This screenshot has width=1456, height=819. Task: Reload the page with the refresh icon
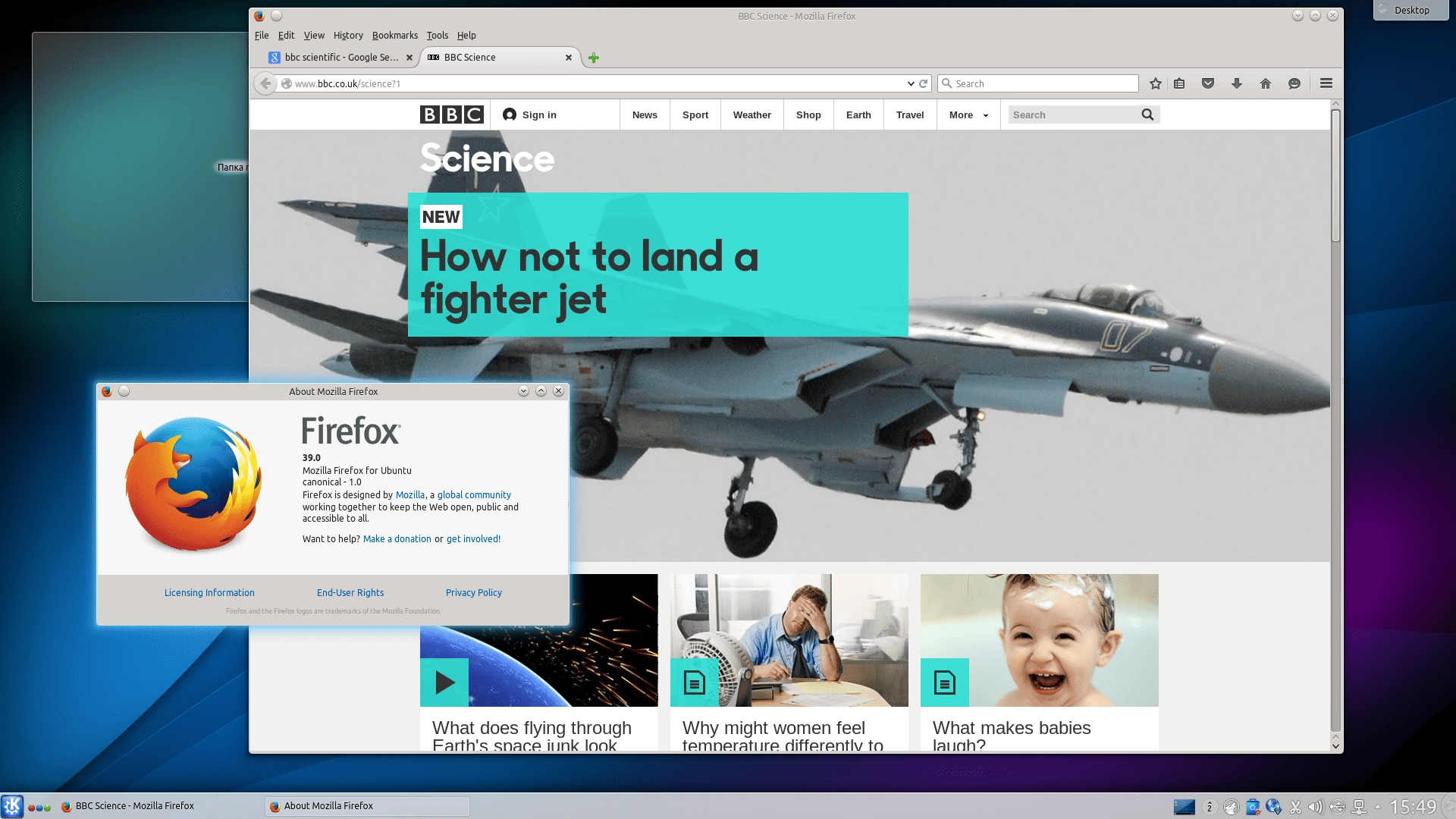[923, 83]
